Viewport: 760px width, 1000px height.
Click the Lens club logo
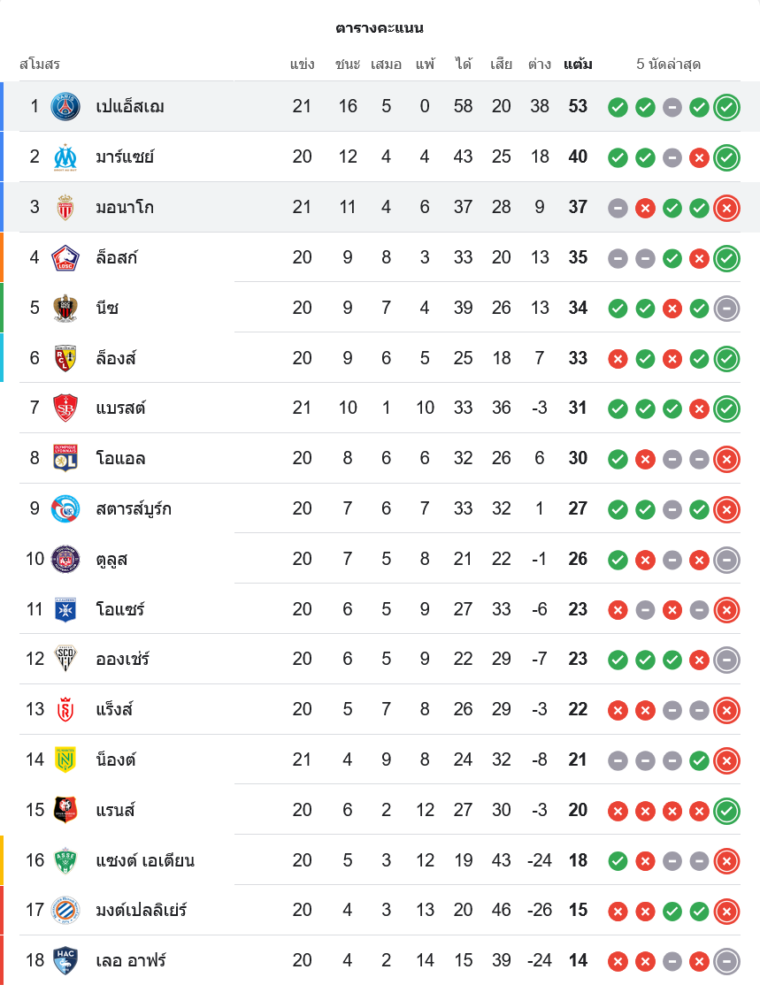(x=66, y=358)
